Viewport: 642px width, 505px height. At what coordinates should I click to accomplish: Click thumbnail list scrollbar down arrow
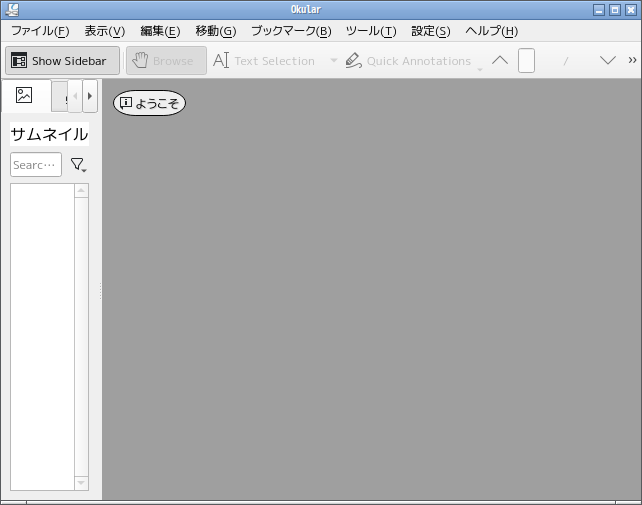pyautogui.click(x=81, y=483)
